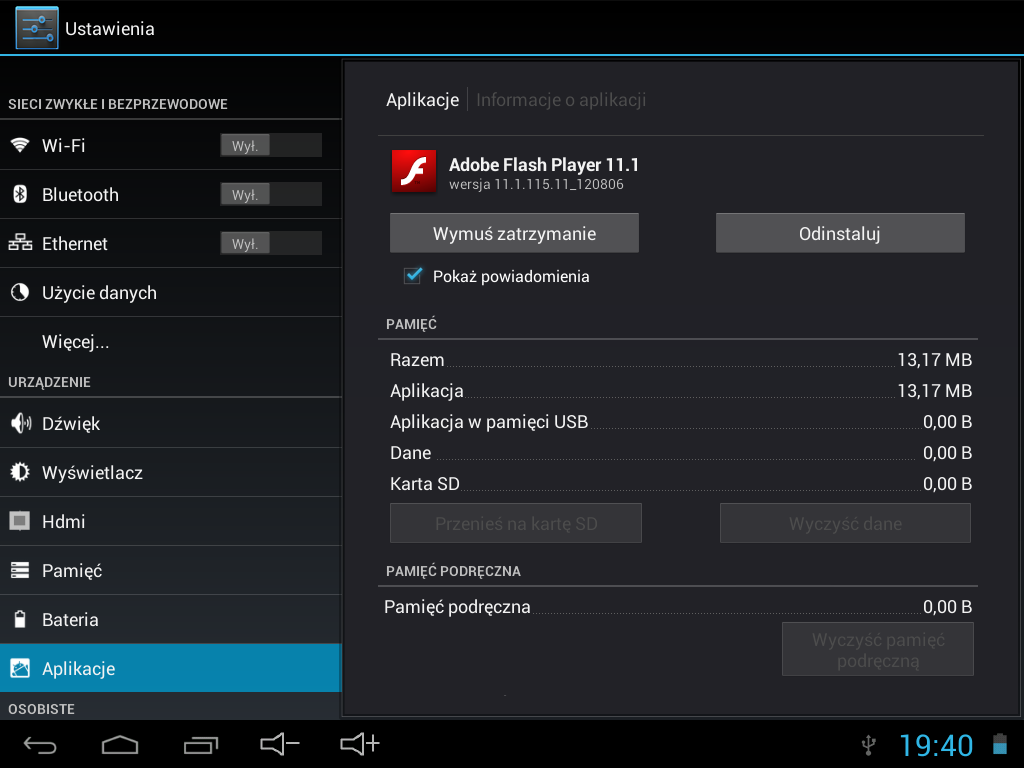This screenshot has height=768, width=1024.
Task: Tap Aplikacja w pamięci USB row
Action: 680,422
